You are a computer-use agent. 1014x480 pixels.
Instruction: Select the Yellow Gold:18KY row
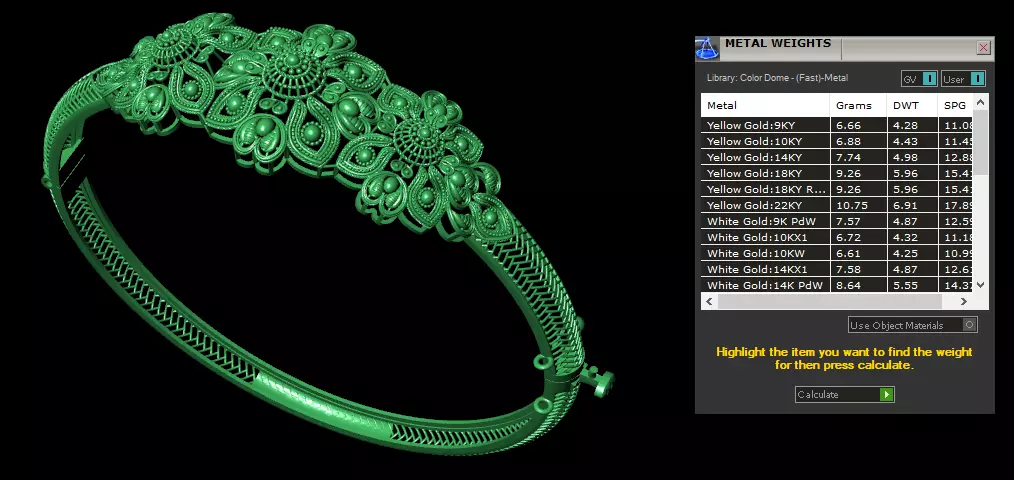click(837, 173)
